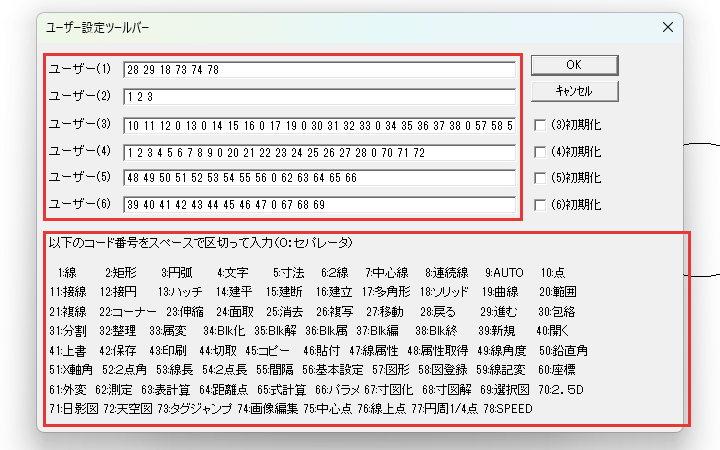Click the code entry 5:寸法
Viewport: 720px width, 450px height.
click(x=288, y=273)
